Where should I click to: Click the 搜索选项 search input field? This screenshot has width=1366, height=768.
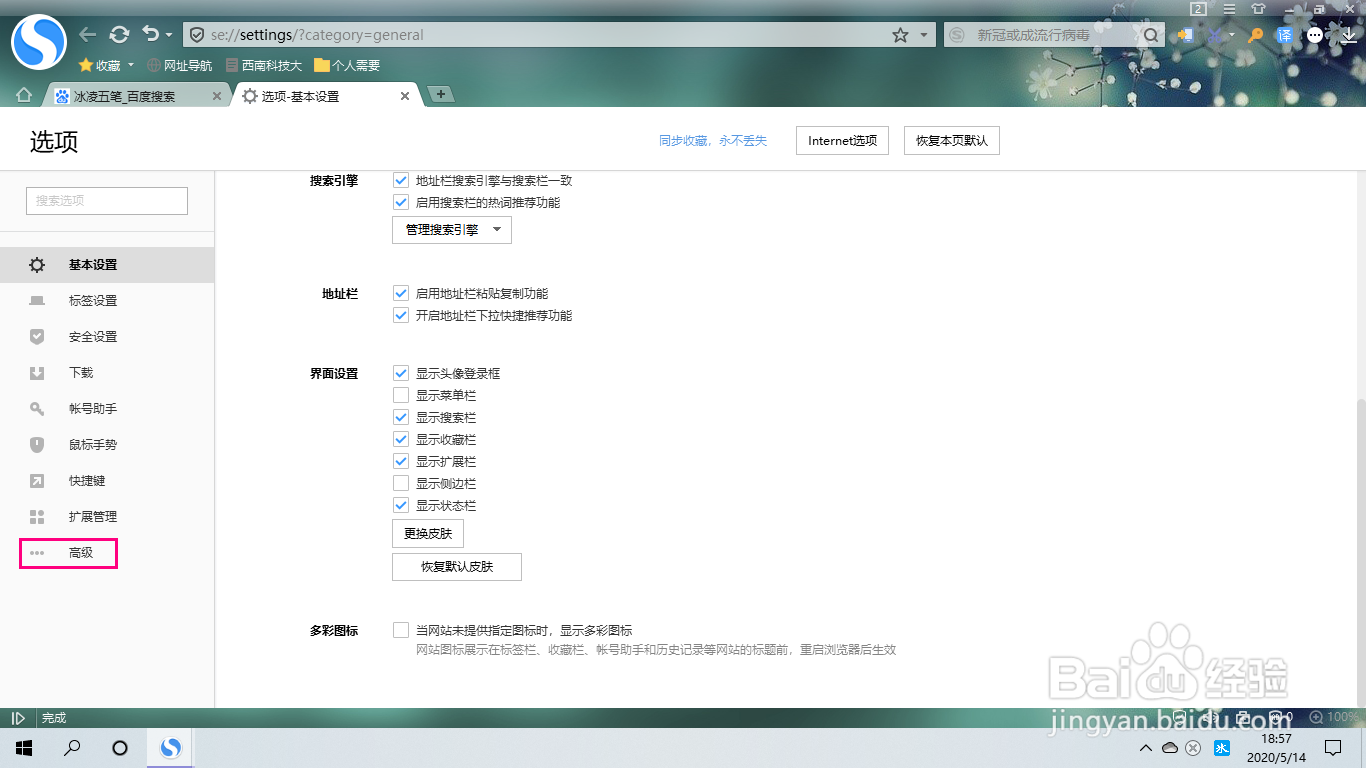click(106, 200)
